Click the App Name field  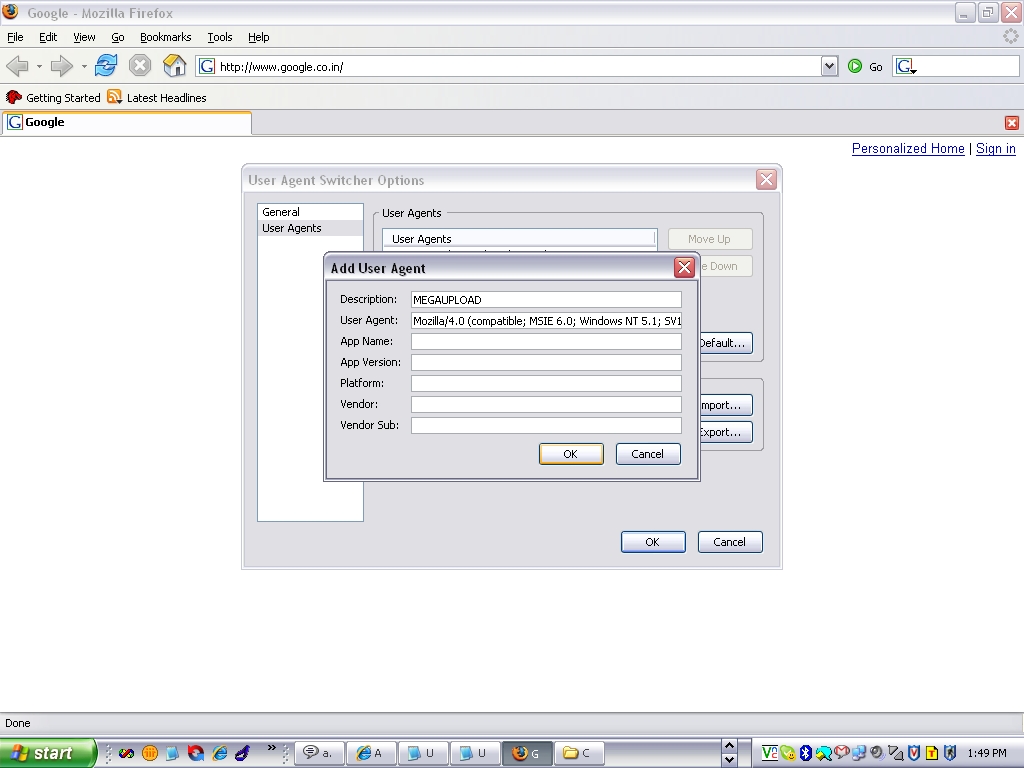coord(546,342)
